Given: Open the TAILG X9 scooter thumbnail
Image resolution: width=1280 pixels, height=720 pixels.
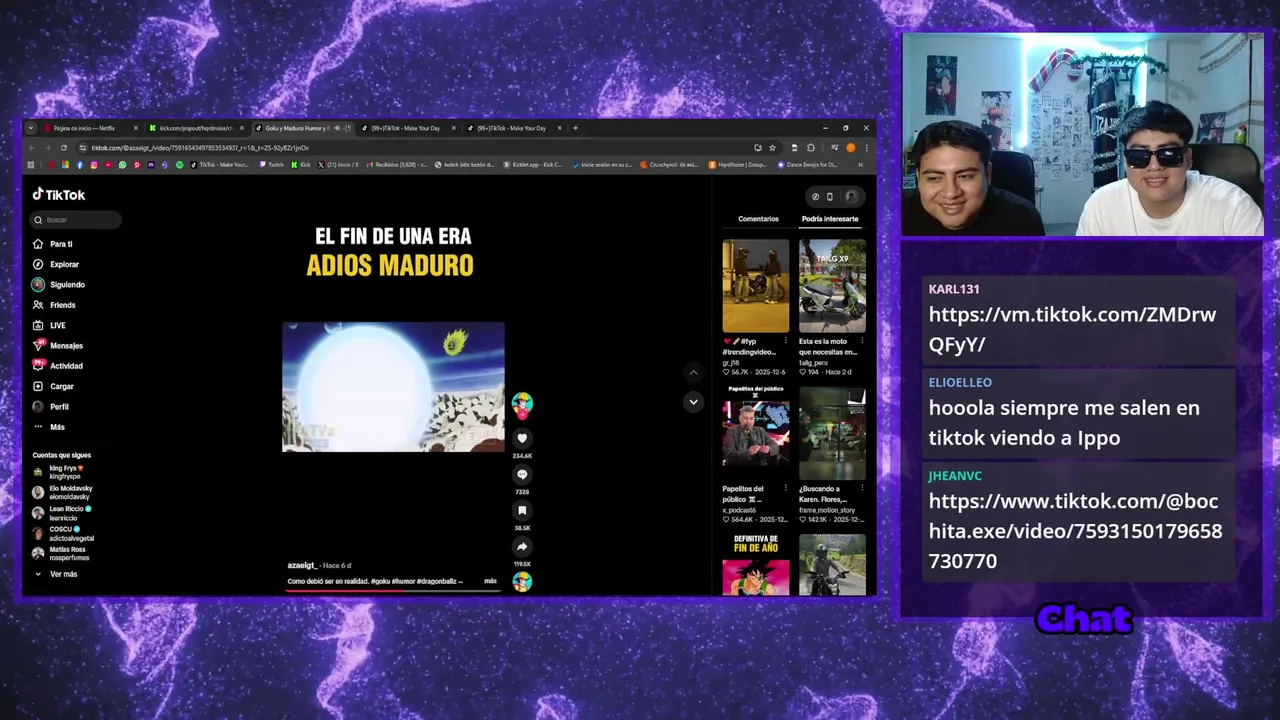Looking at the screenshot, I should click(x=832, y=286).
